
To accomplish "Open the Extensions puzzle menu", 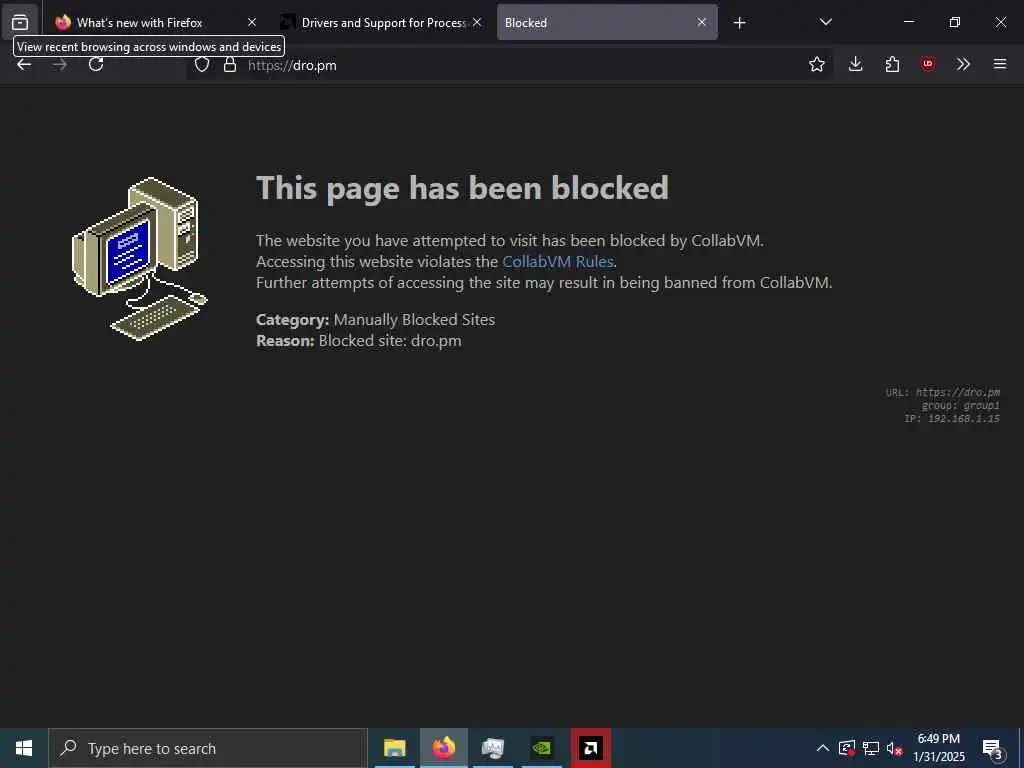I will (892, 64).
